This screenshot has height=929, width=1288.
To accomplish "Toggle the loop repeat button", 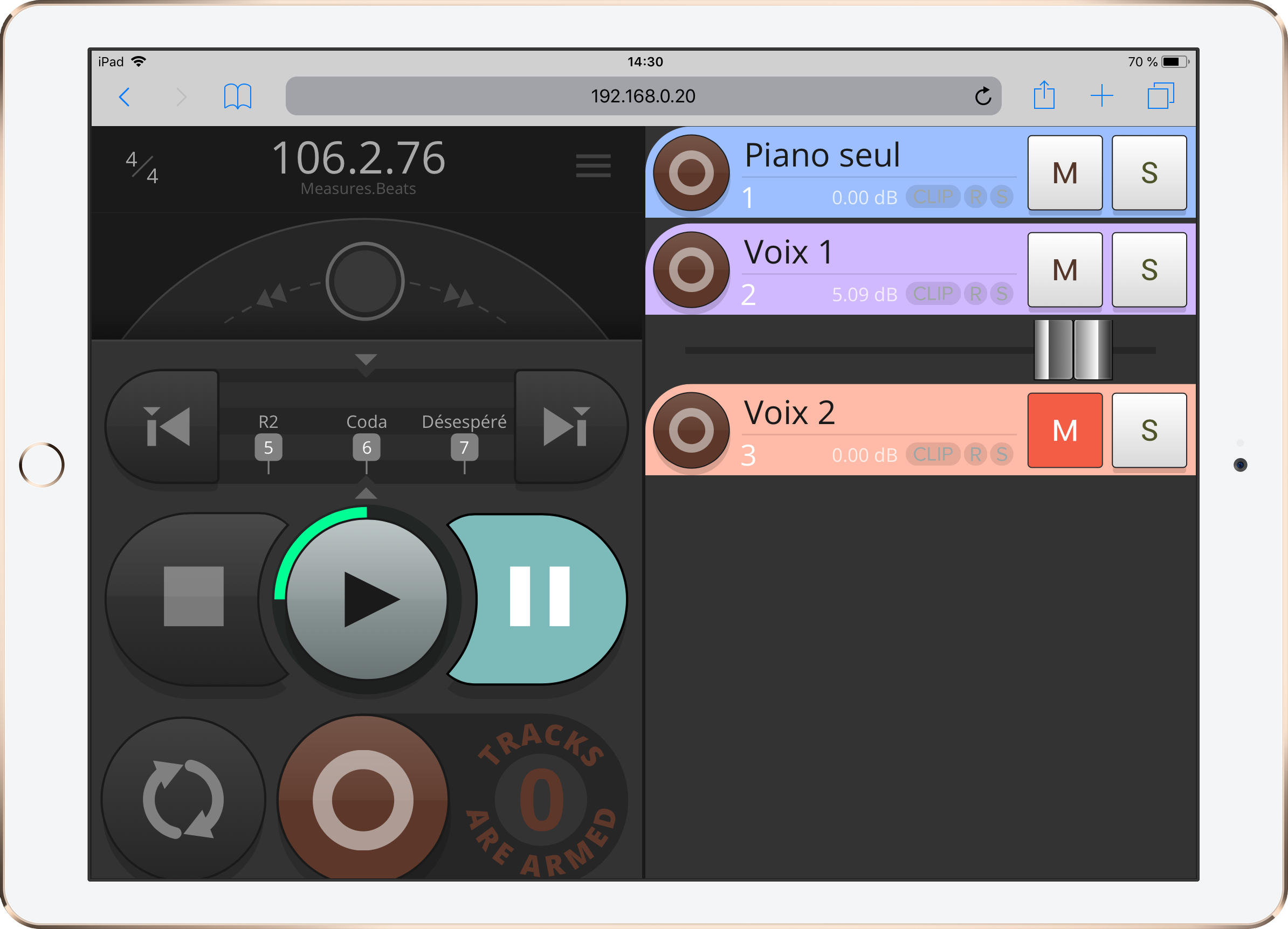I will point(183,799).
